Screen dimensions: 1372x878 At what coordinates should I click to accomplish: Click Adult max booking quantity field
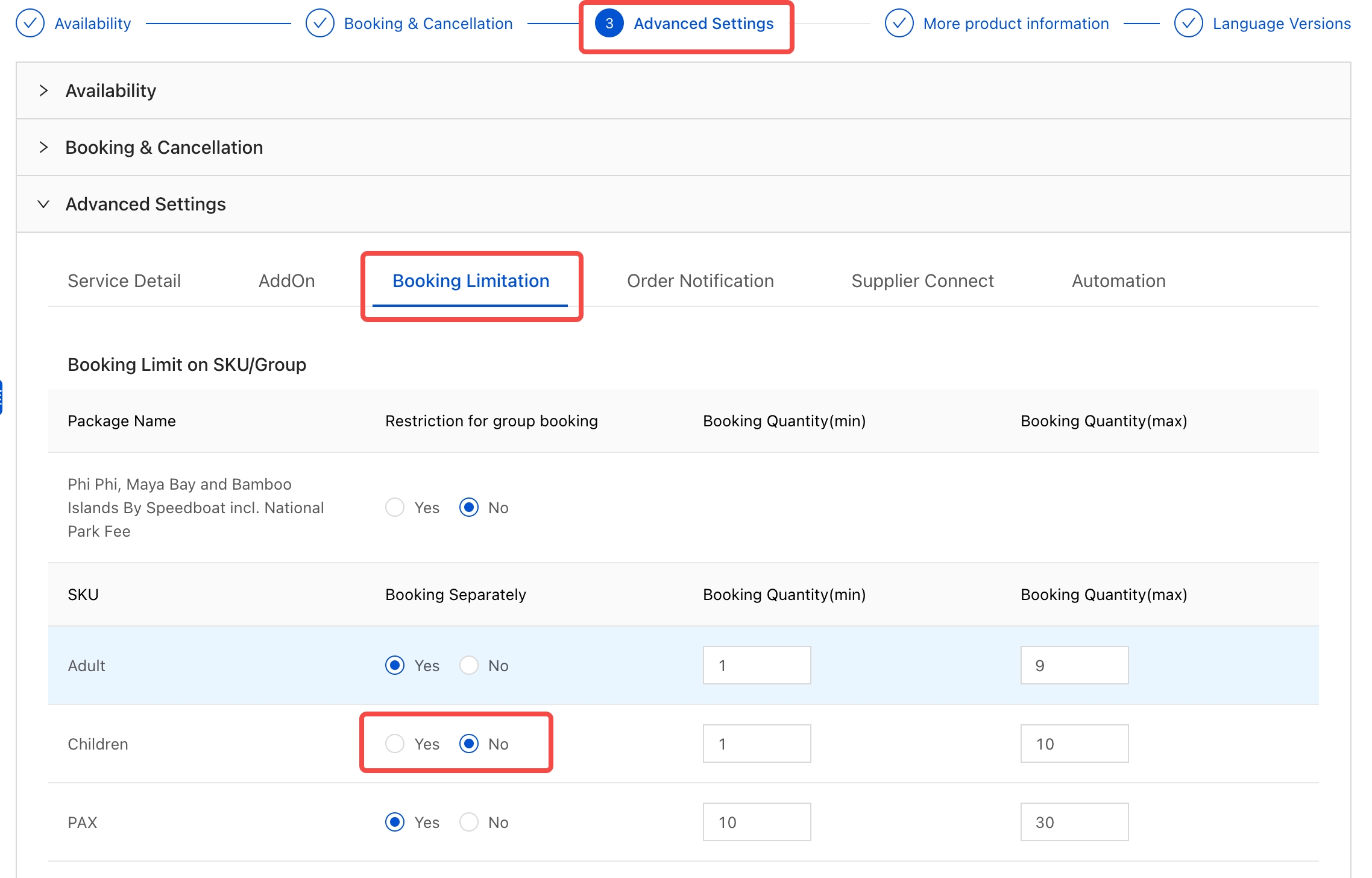pyautogui.click(x=1074, y=665)
